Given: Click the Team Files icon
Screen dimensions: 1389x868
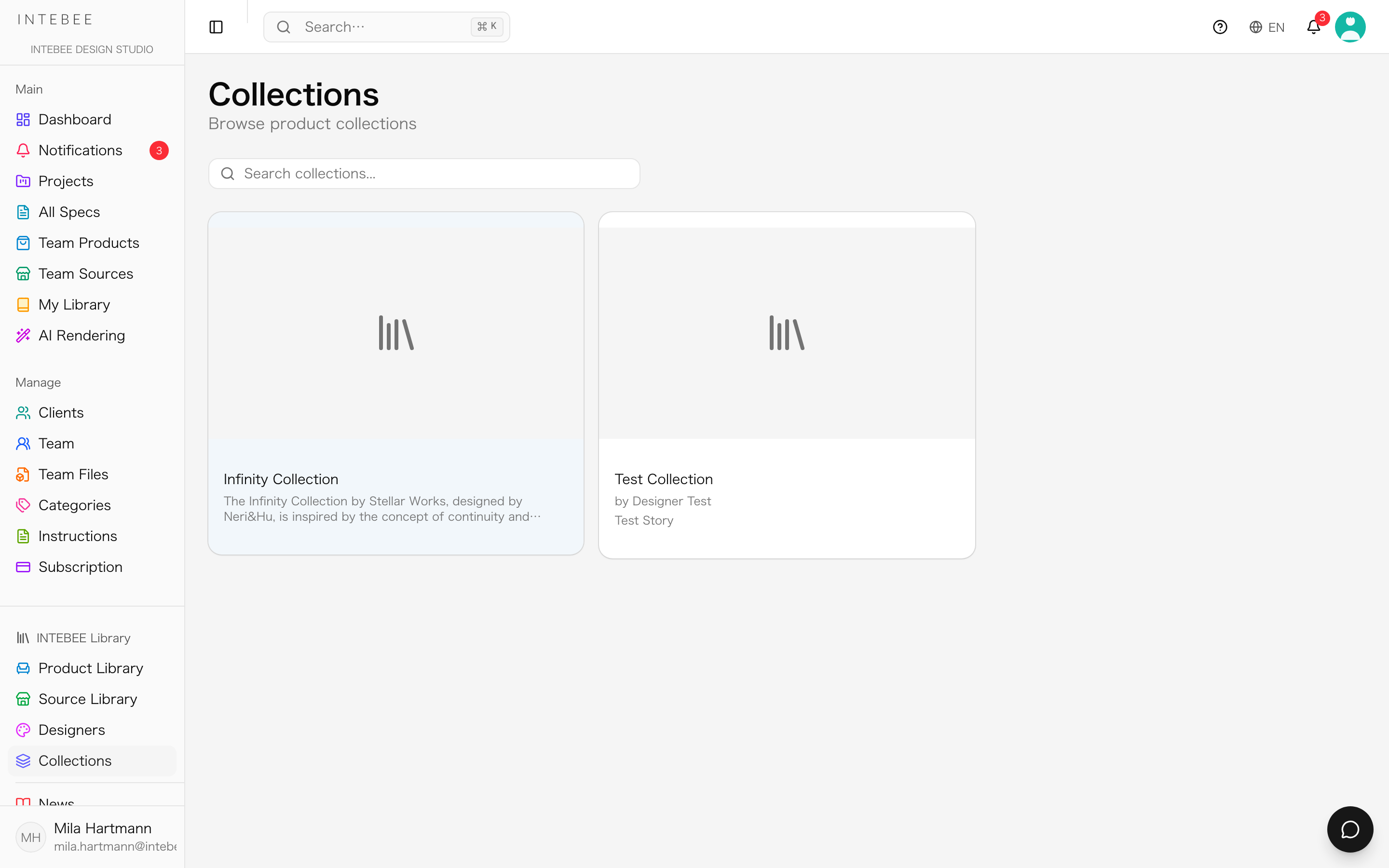Looking at the screenshot, I should point(23,475).
